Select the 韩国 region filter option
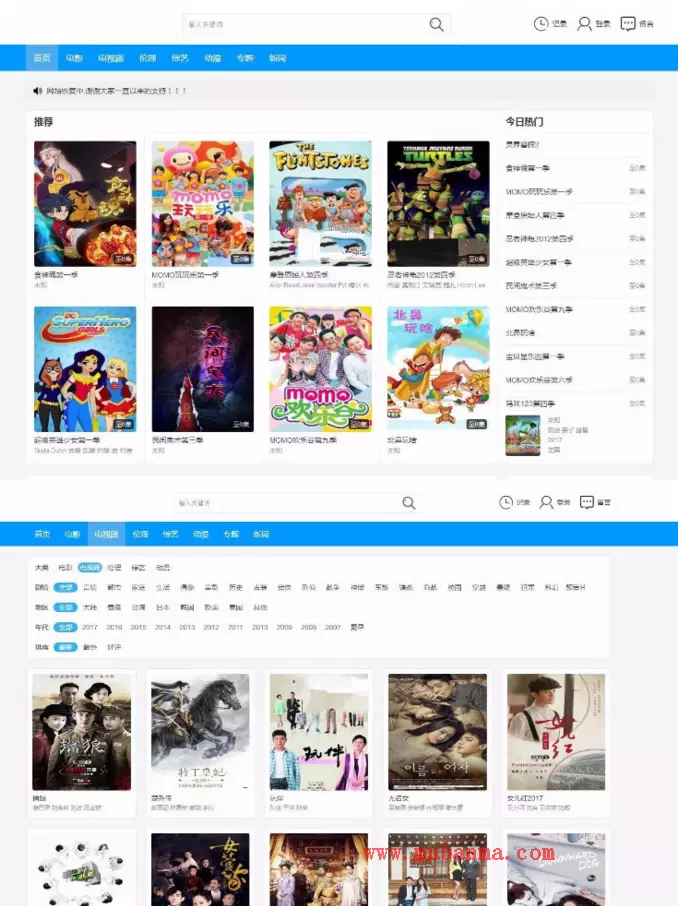The image size is (678, 906). [186, 607]
